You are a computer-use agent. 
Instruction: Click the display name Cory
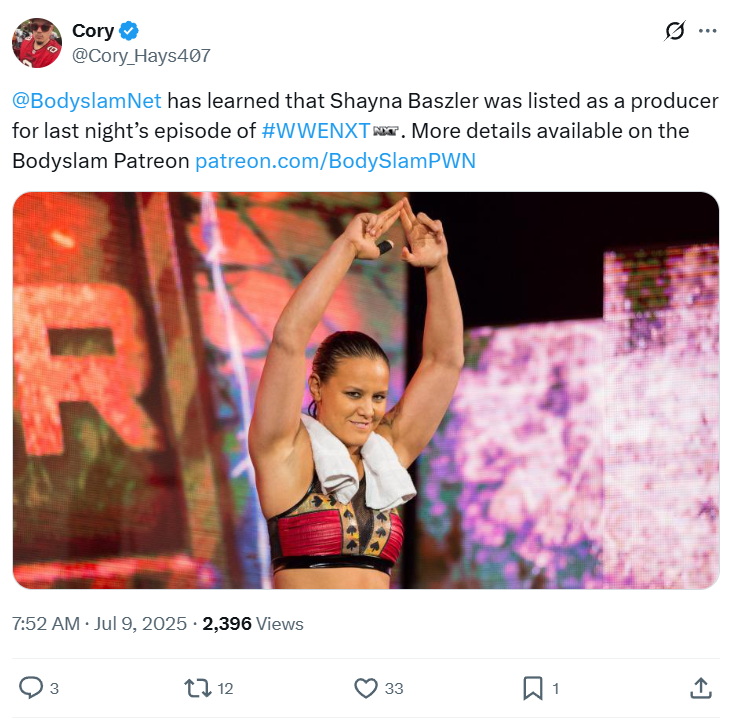point(93,32)
